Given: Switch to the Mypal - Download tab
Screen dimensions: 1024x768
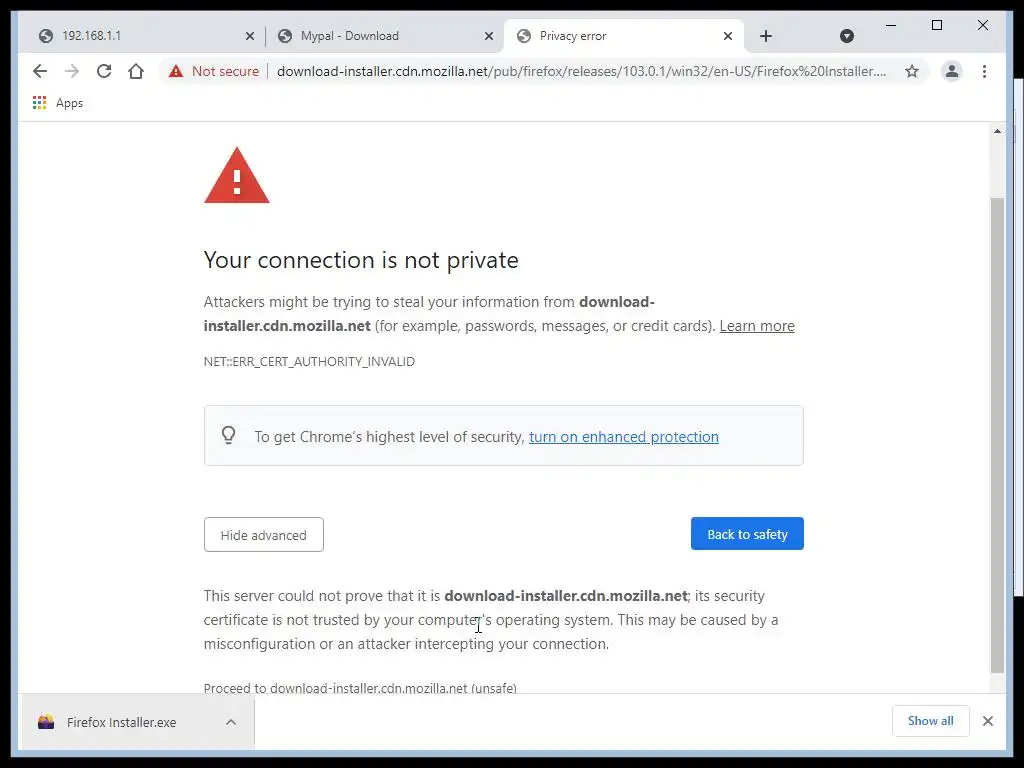Looking at the screenshot, I should (378, 36).
